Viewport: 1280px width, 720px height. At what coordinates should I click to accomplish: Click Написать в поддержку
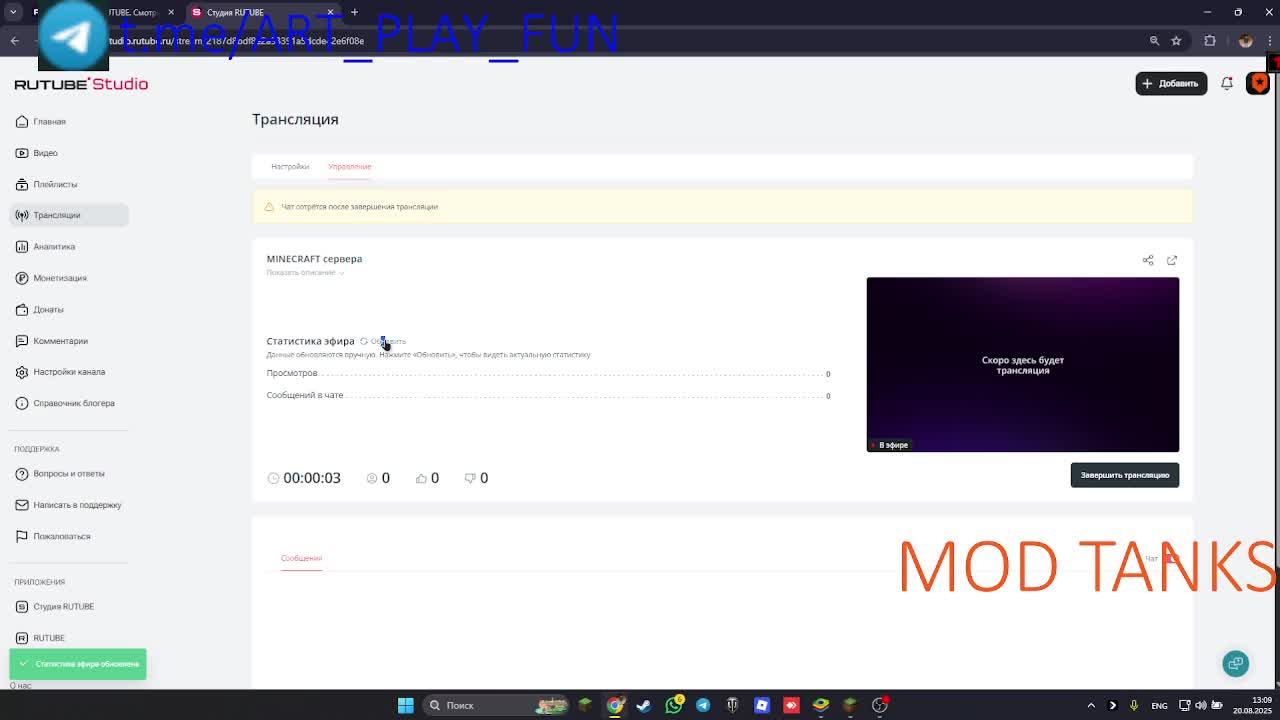68,505
